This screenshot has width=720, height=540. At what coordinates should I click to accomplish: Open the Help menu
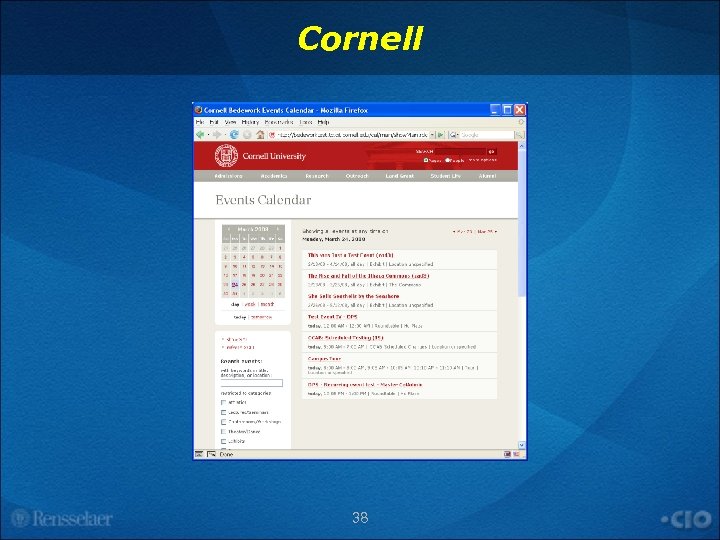[323, 122]
